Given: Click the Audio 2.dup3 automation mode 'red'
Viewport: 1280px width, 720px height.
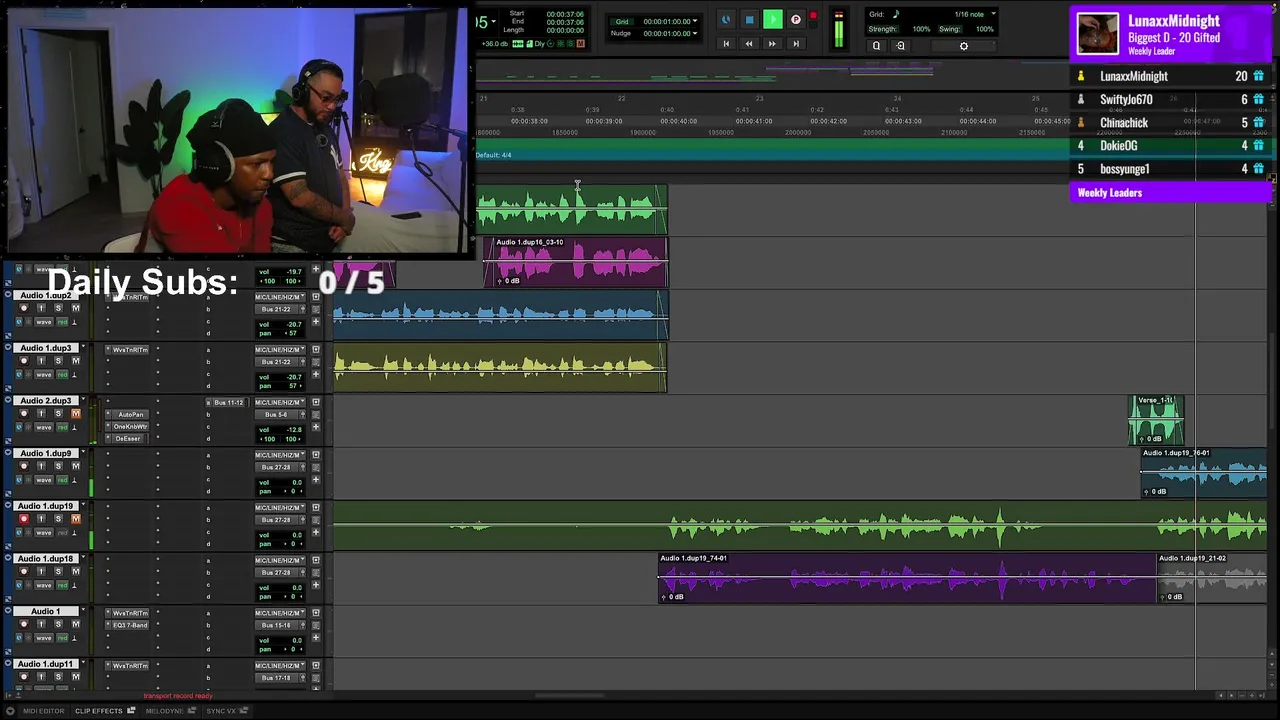Looking at the screenshot, I should click(x=63, y=427).
